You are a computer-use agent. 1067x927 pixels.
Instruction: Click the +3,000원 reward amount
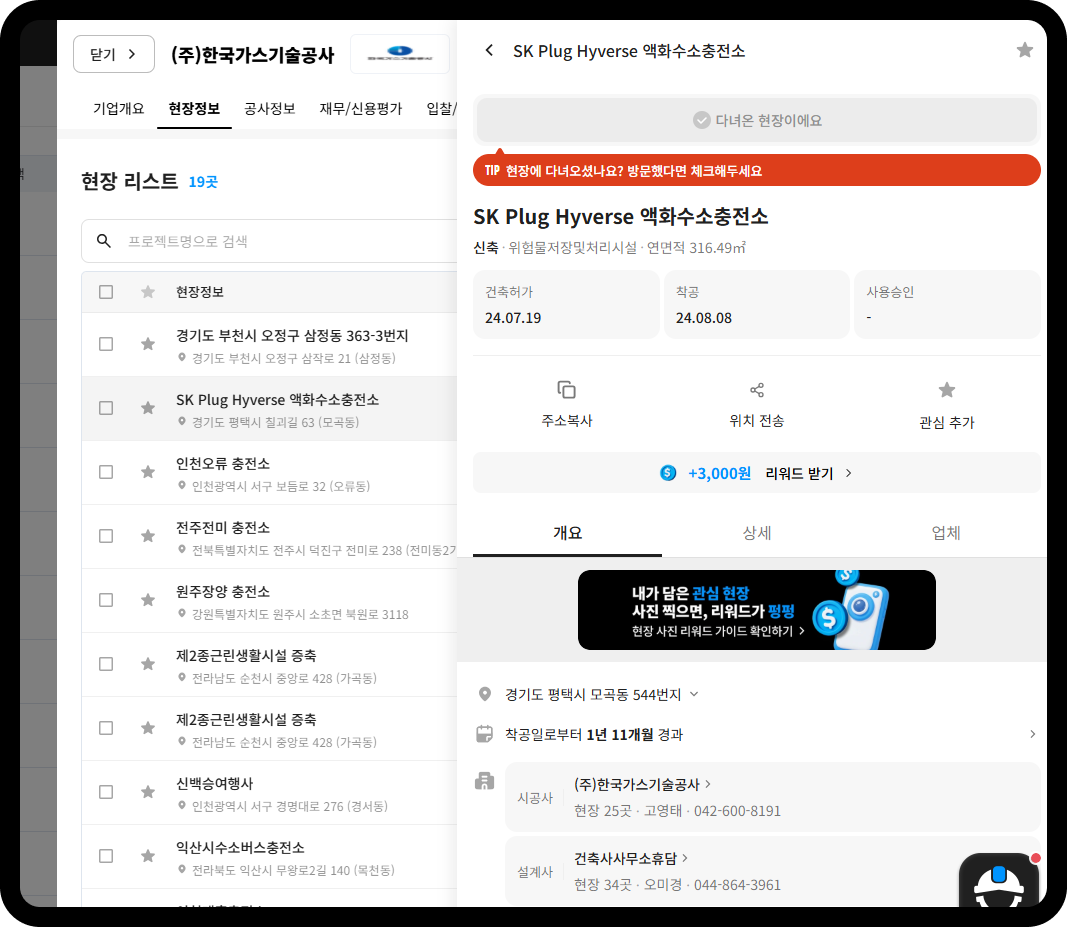click(719, 473)
